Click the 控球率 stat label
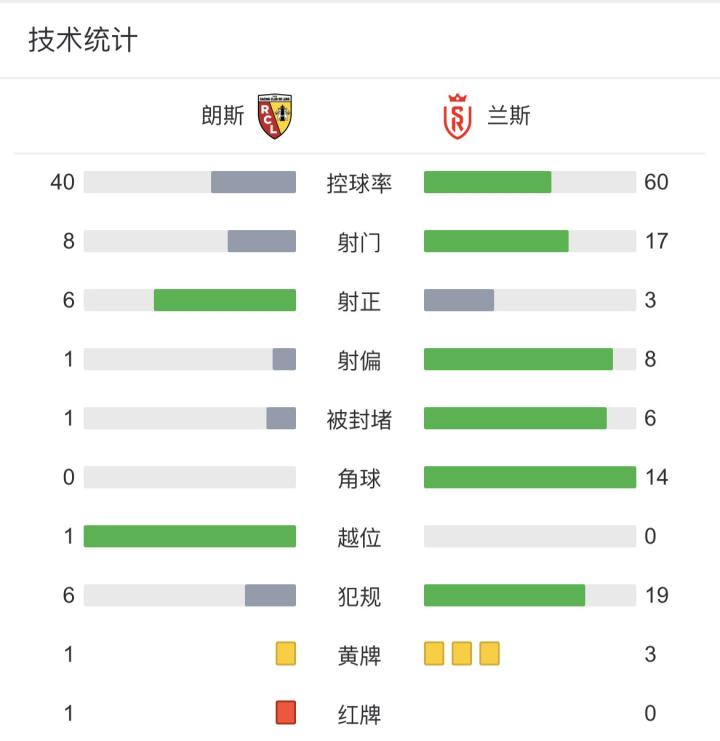Viewport: 720px width, 741px height. (359, 184)
